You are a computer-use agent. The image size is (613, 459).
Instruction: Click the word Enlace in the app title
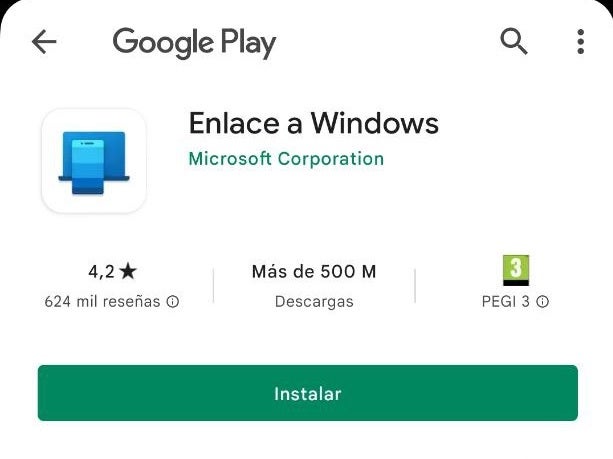[234, 124]
